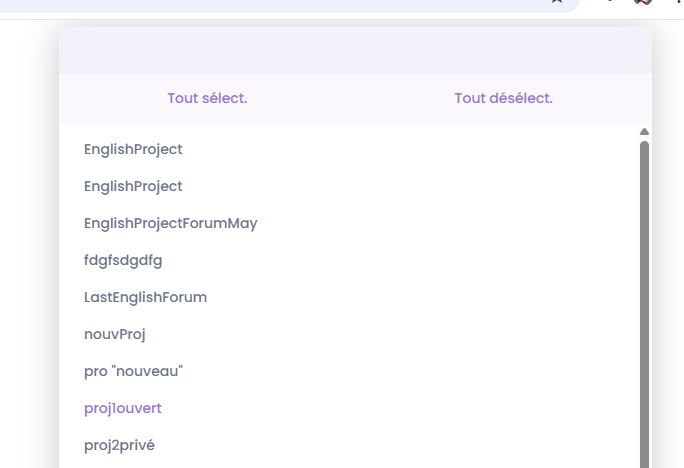The image size is (684, 468).
Task: Click the scroll-up arrow of the project list
Action: [x=644, y=132]
